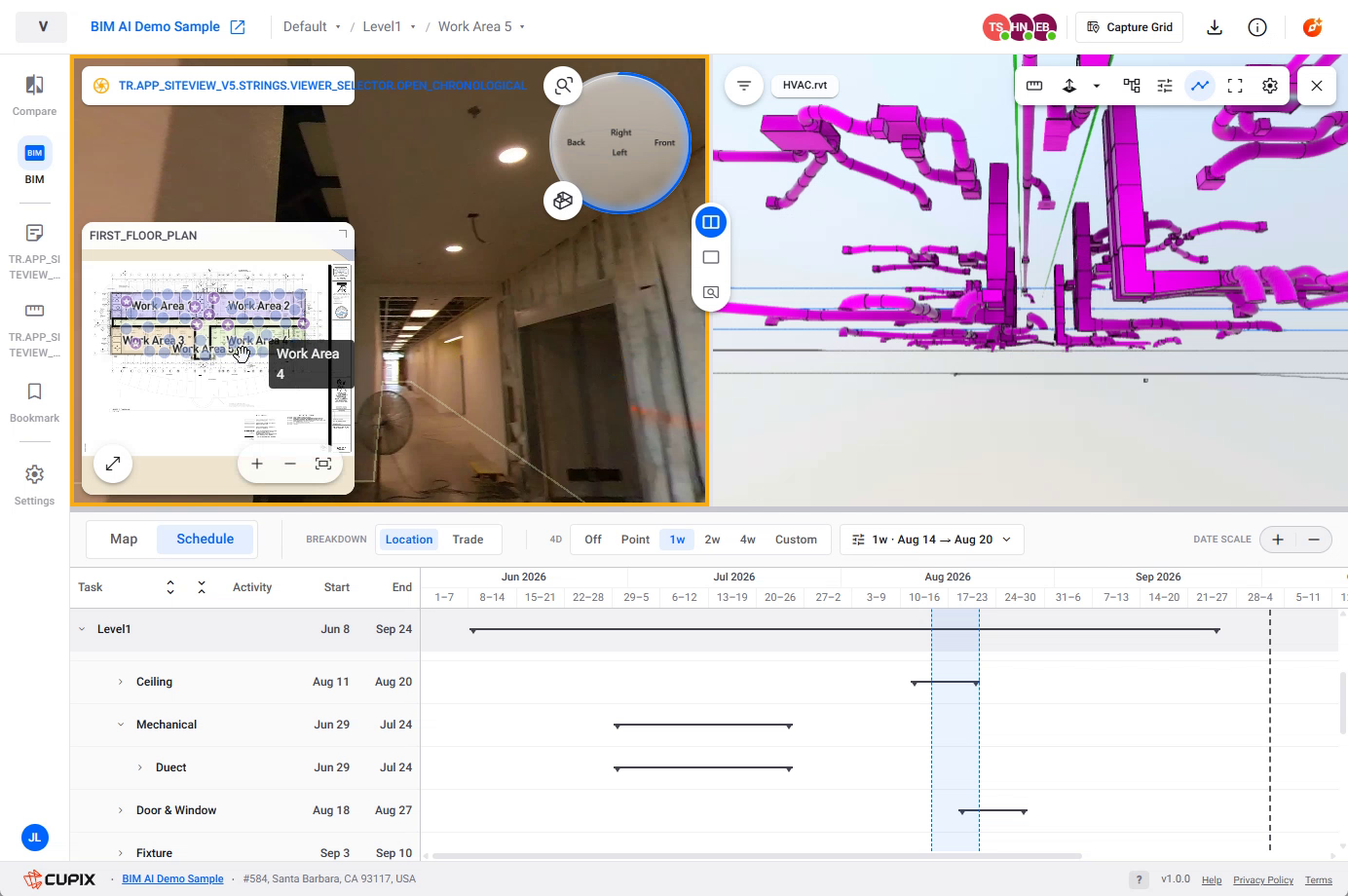Click the BIM model tree icon
Screen dimensions: 1348x896
[1132, 86]
